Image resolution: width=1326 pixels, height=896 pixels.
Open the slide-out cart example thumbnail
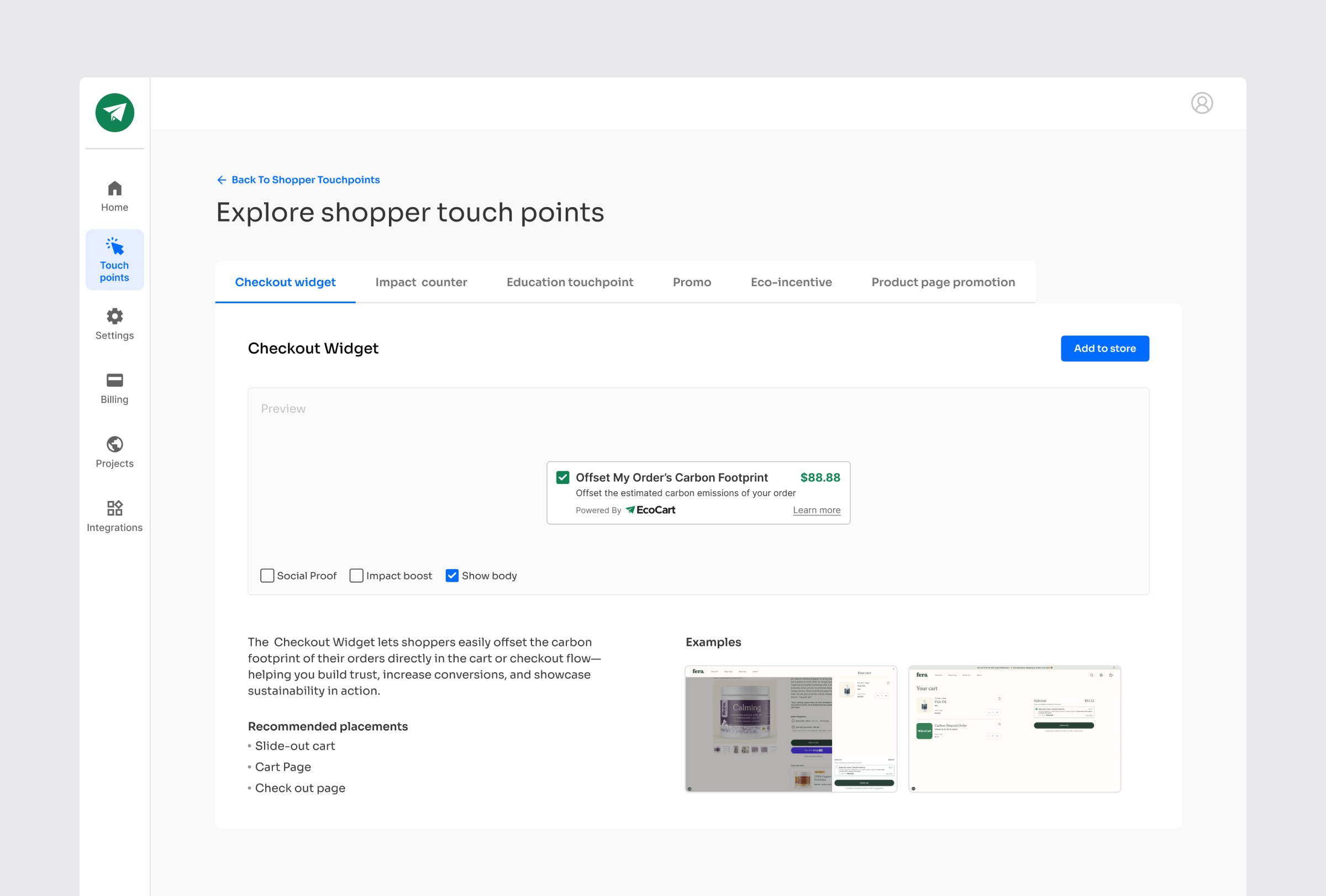coord(791,728)
